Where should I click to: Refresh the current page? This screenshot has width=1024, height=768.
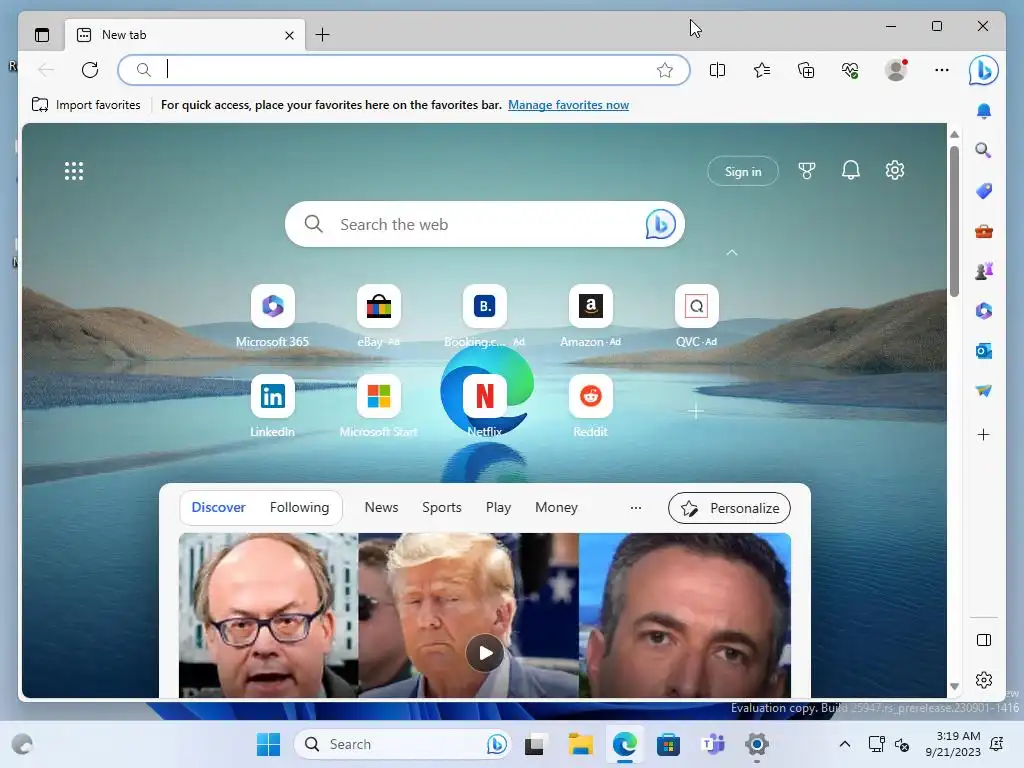(x=90, y=70)
